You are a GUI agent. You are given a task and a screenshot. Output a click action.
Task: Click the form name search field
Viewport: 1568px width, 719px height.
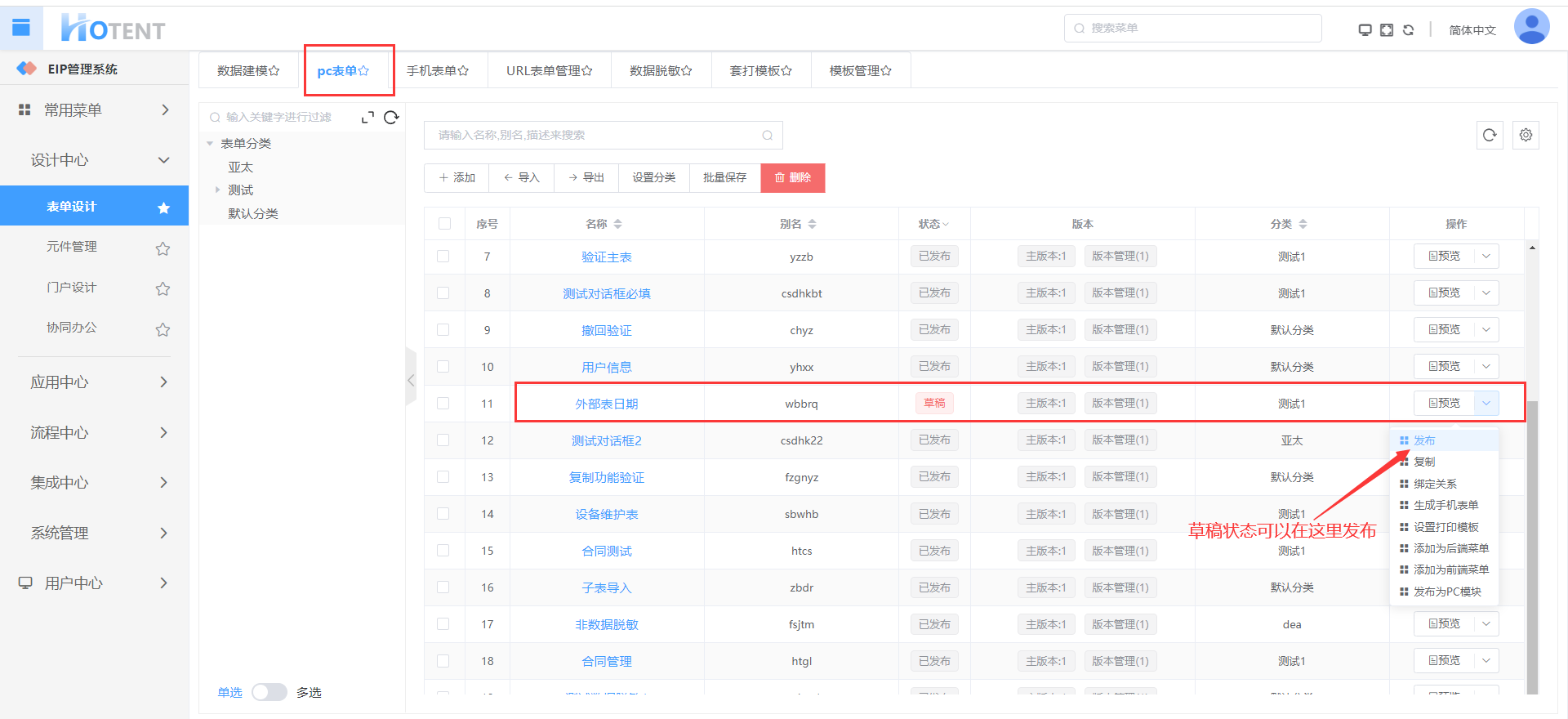(x=596, y=136)
